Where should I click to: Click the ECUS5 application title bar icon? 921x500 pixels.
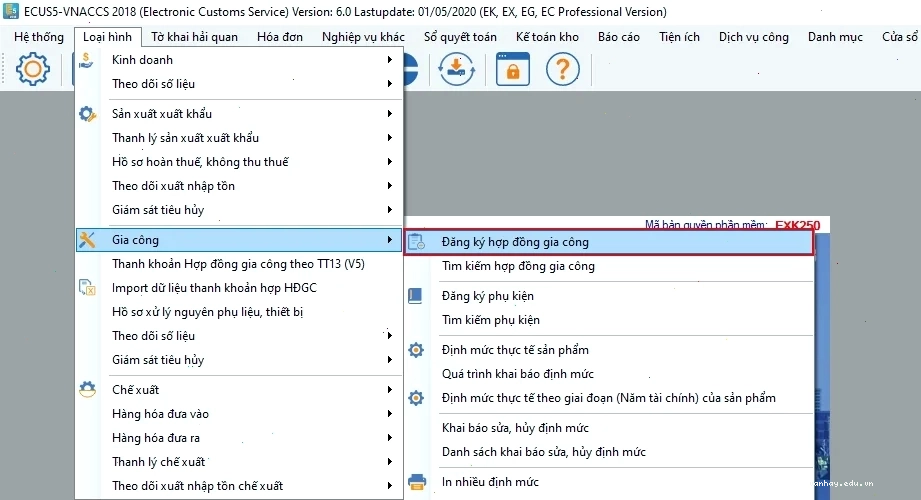[11, 11]
